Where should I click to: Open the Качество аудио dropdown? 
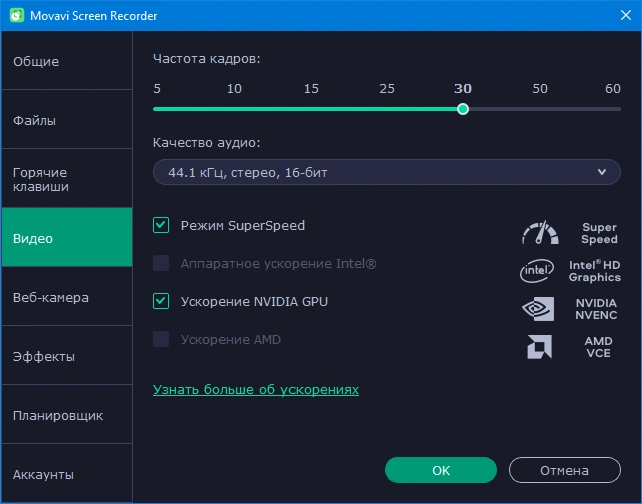387,172
